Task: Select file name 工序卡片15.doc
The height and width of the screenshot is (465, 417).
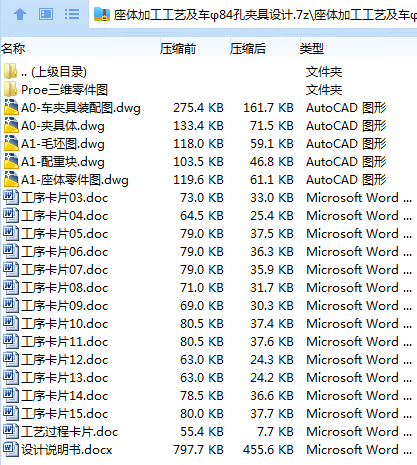Action: pyautogui.click(x=65, y=414)
